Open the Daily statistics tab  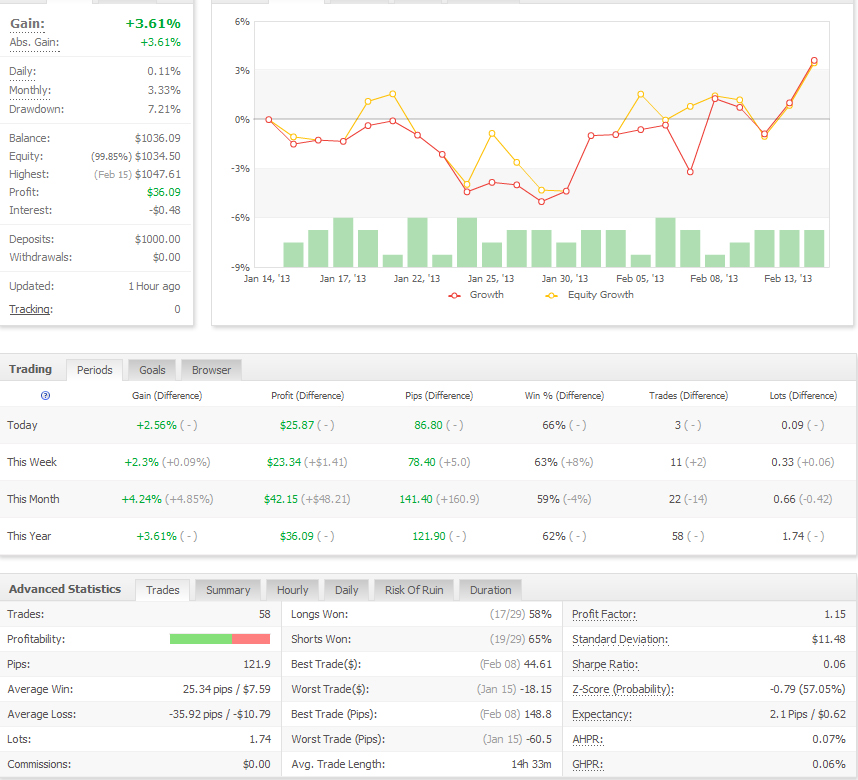tap(346, 590)
